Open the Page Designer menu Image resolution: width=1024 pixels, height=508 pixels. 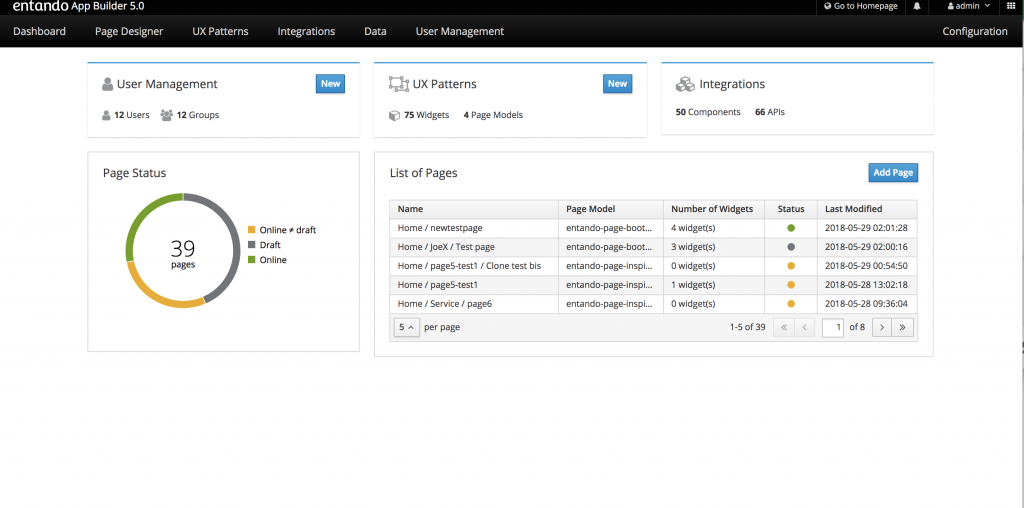[129, 31]
